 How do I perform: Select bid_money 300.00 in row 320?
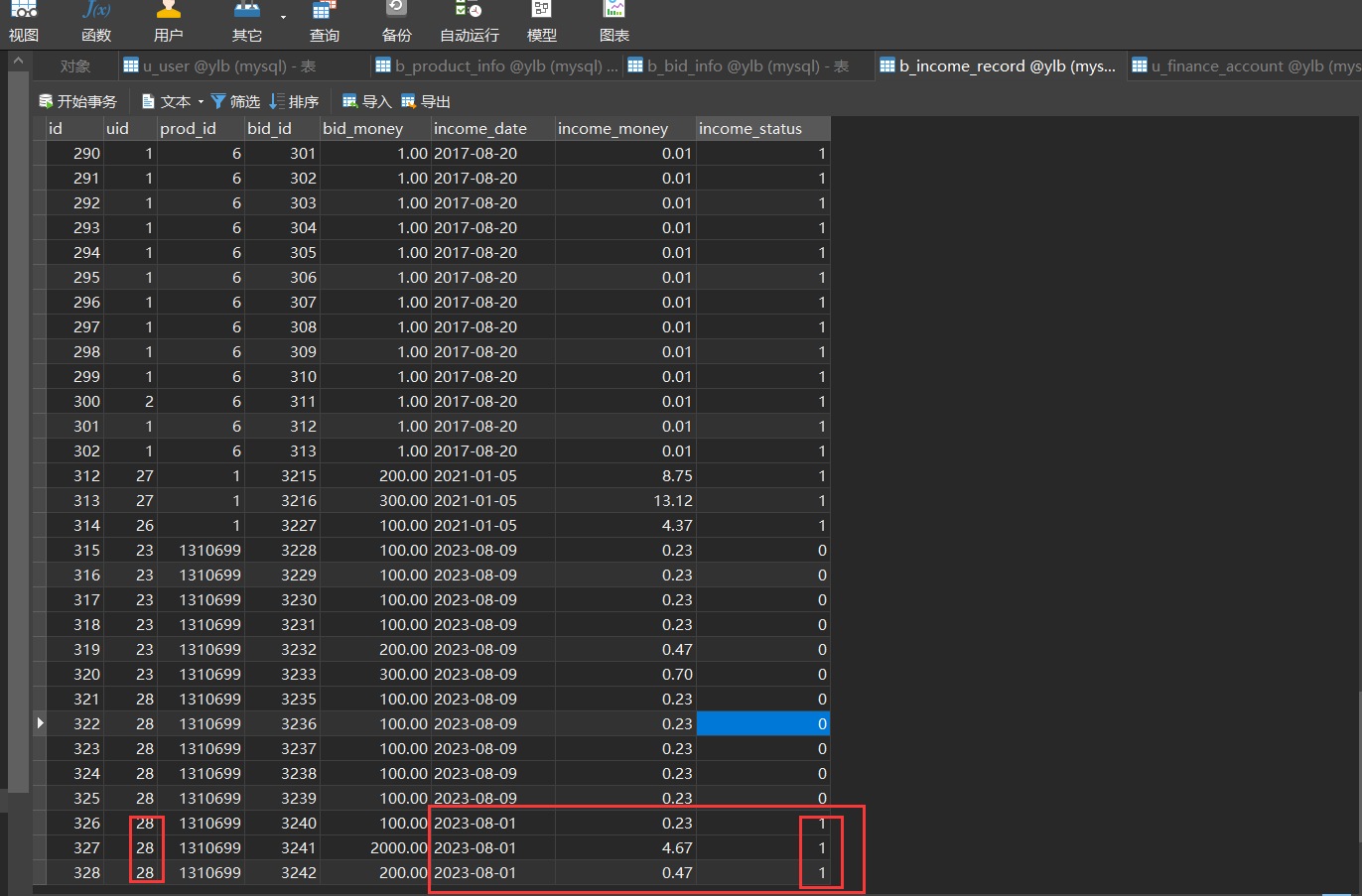click(375, 674)
